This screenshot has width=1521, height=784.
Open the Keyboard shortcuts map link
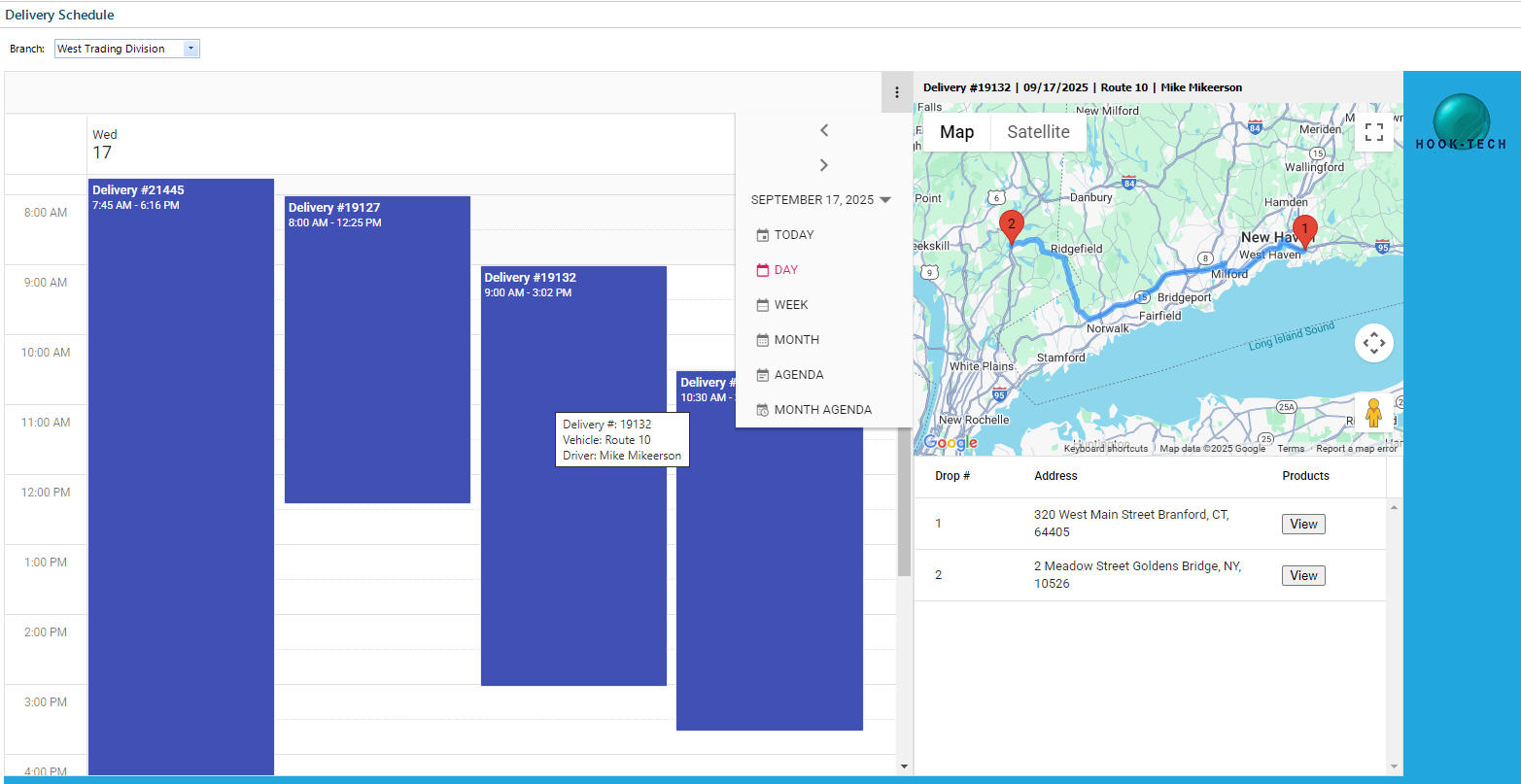pyautogui.click(x=1105, y=449)
